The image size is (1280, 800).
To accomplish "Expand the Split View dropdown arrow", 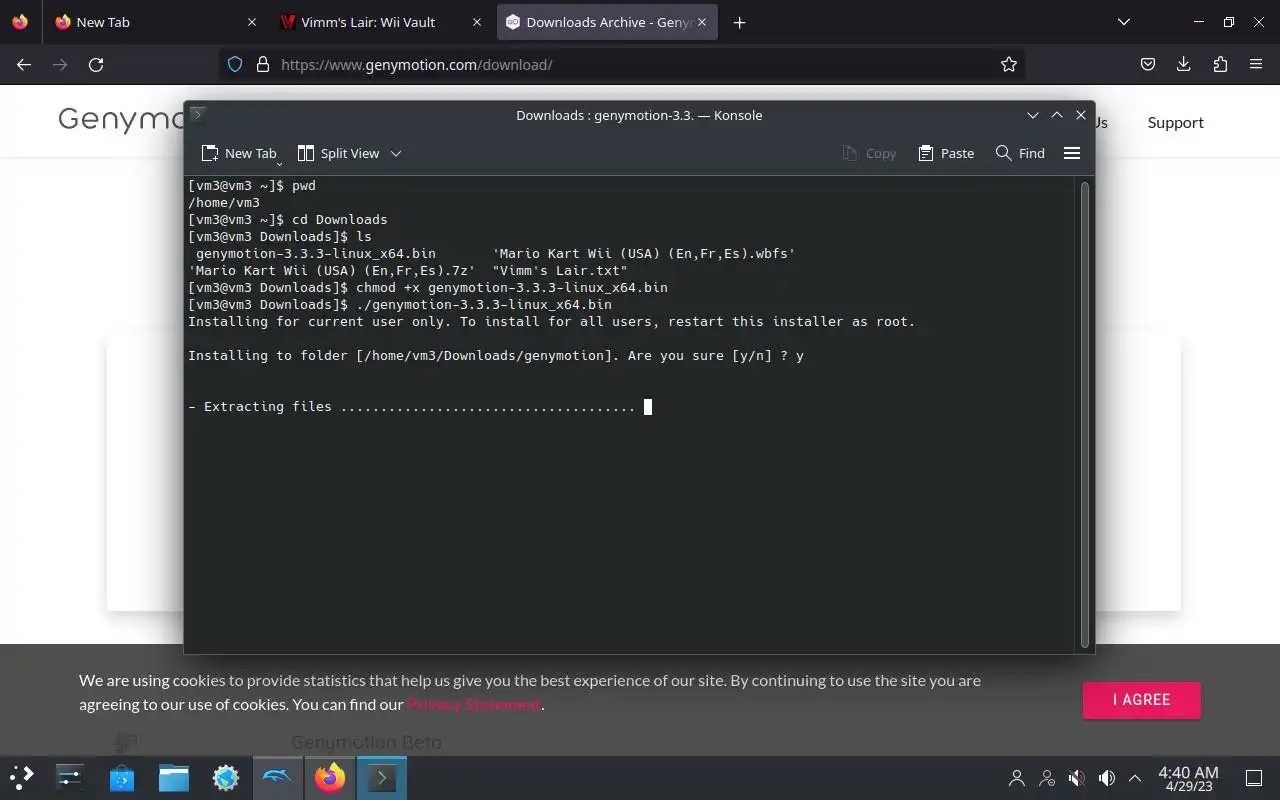I will coord(396,153).
